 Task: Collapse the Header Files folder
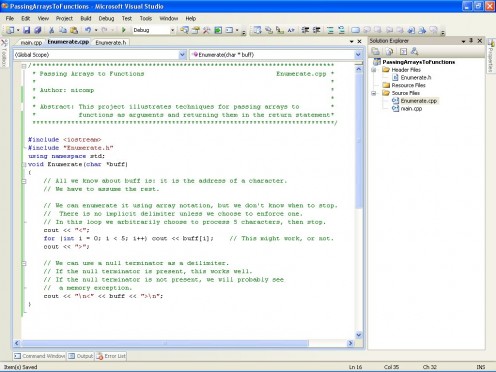click(x=374, y=70)
